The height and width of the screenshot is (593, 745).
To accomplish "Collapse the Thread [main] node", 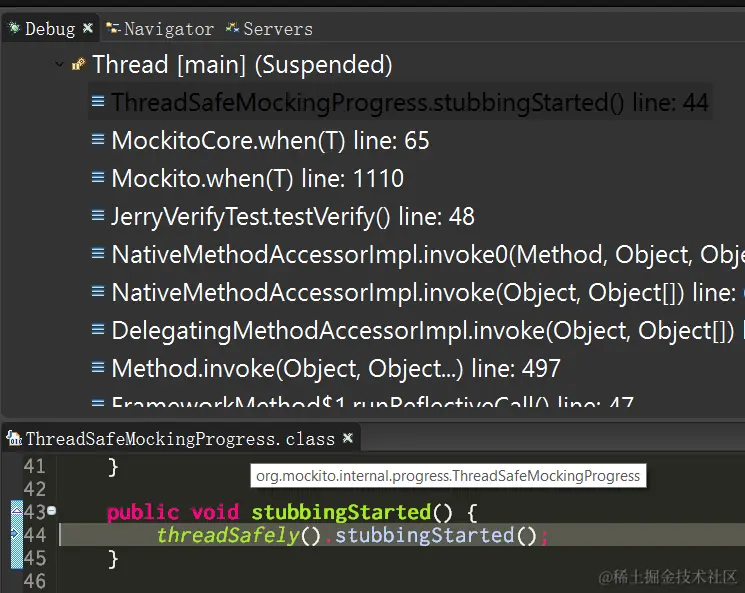I will click(59, 64).
